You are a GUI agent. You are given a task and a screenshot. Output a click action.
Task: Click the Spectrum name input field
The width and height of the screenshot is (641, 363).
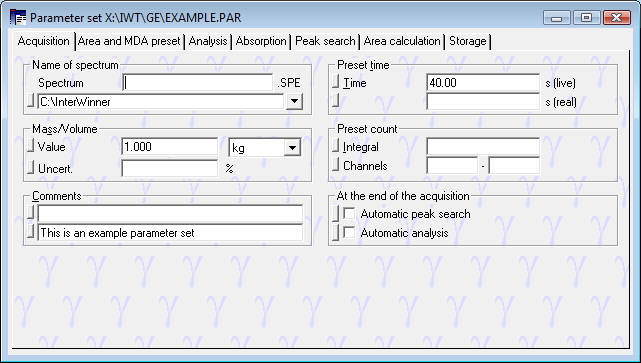pyautogui.click(x=198, y=83)
